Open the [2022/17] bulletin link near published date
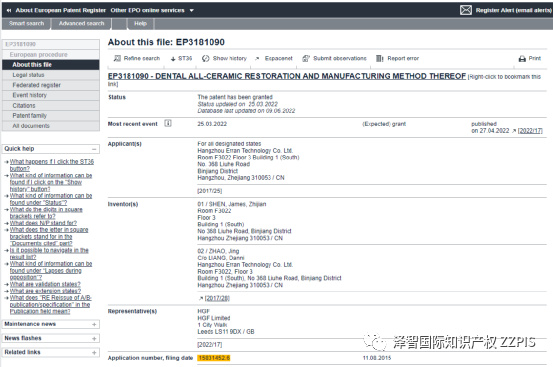This screenshot has width=553, height=367. 530,131
